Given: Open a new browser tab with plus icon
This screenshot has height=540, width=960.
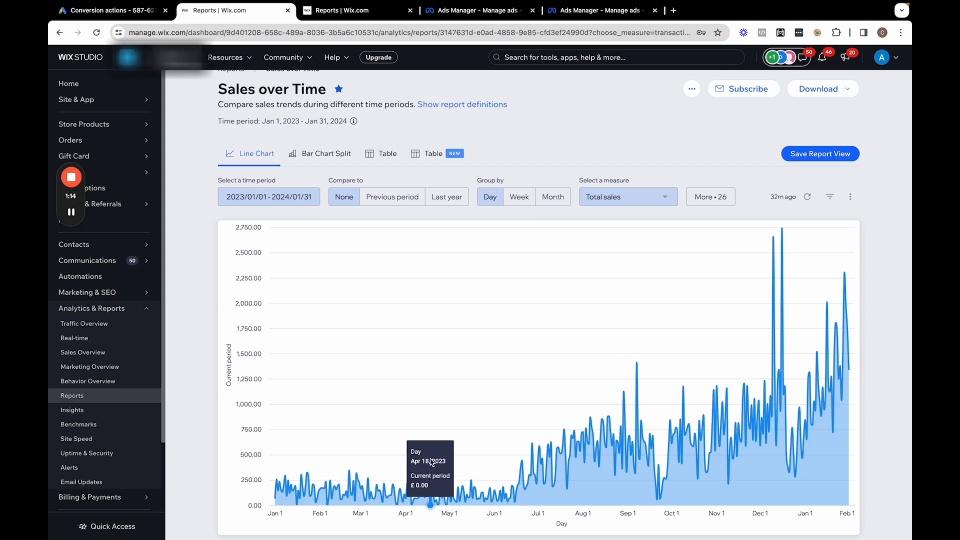Looking at the screenshot, I should (673, 10).
